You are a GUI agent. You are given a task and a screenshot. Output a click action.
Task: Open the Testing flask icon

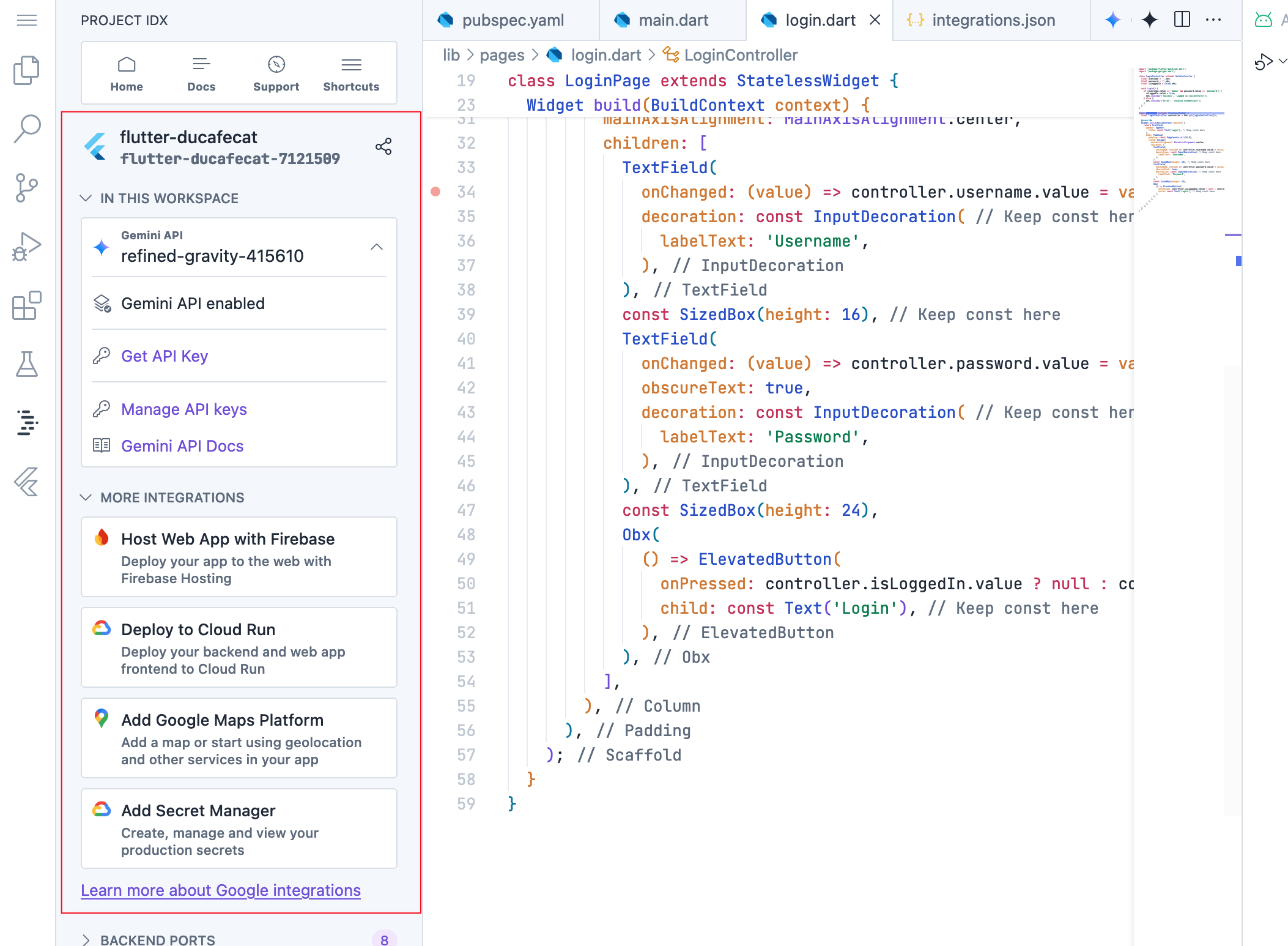[26, 364]
